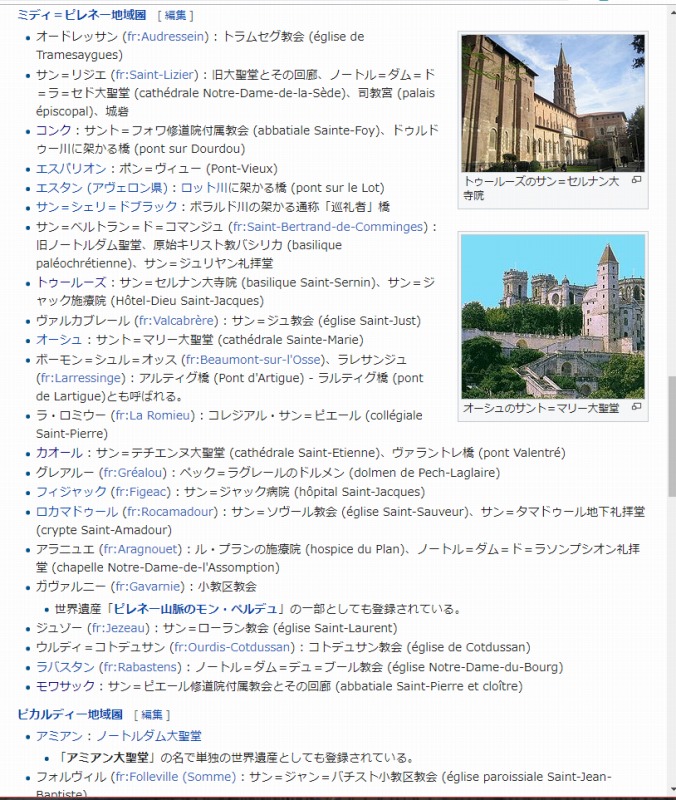
Task: Open the ノートルダム大聖堂 link under アミアン
Action: (x=148, y=736)
